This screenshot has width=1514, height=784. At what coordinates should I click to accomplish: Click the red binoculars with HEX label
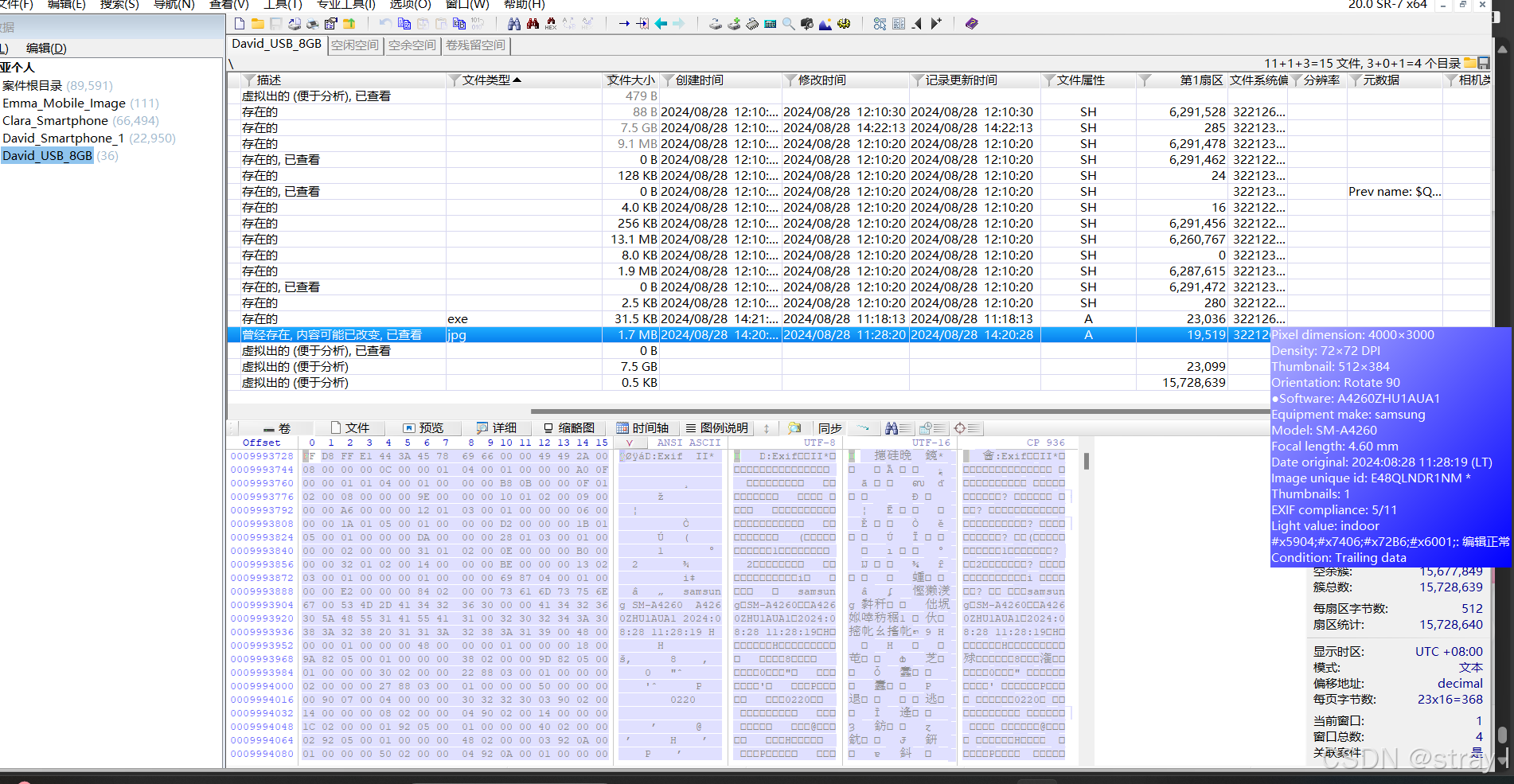click(x=551, y=24)
